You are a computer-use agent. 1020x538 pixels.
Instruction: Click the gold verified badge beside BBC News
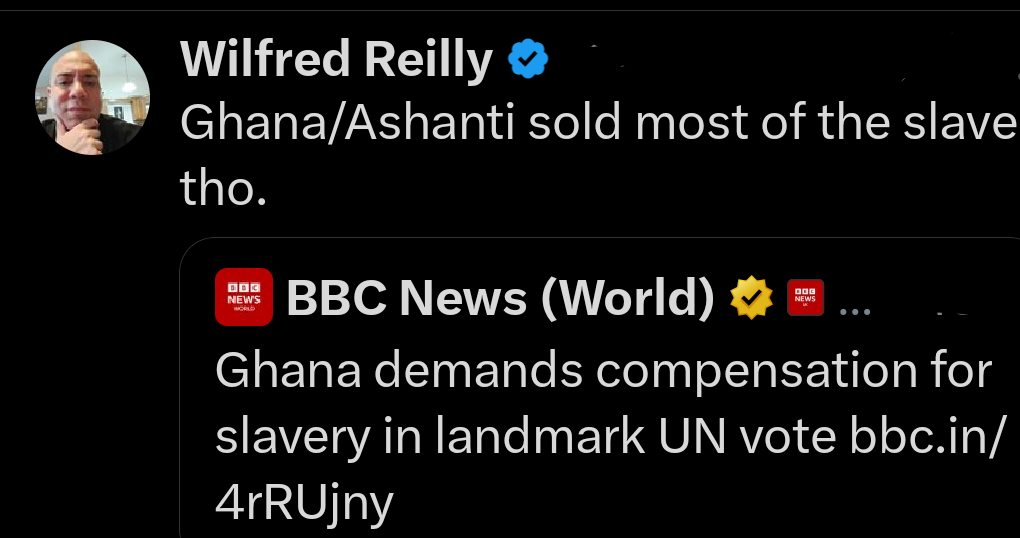(752, 297)
